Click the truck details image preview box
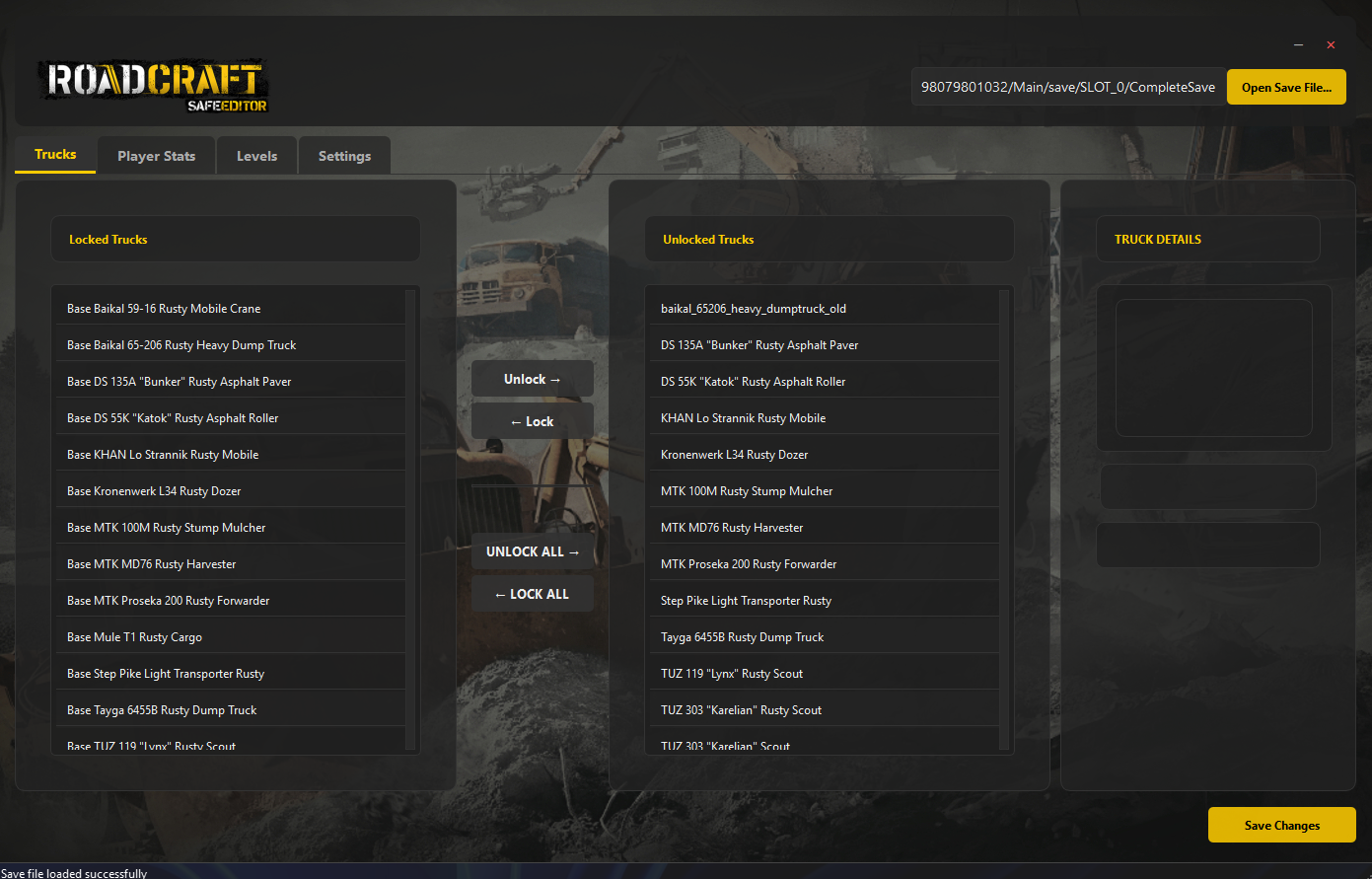 coord(1213,368)
